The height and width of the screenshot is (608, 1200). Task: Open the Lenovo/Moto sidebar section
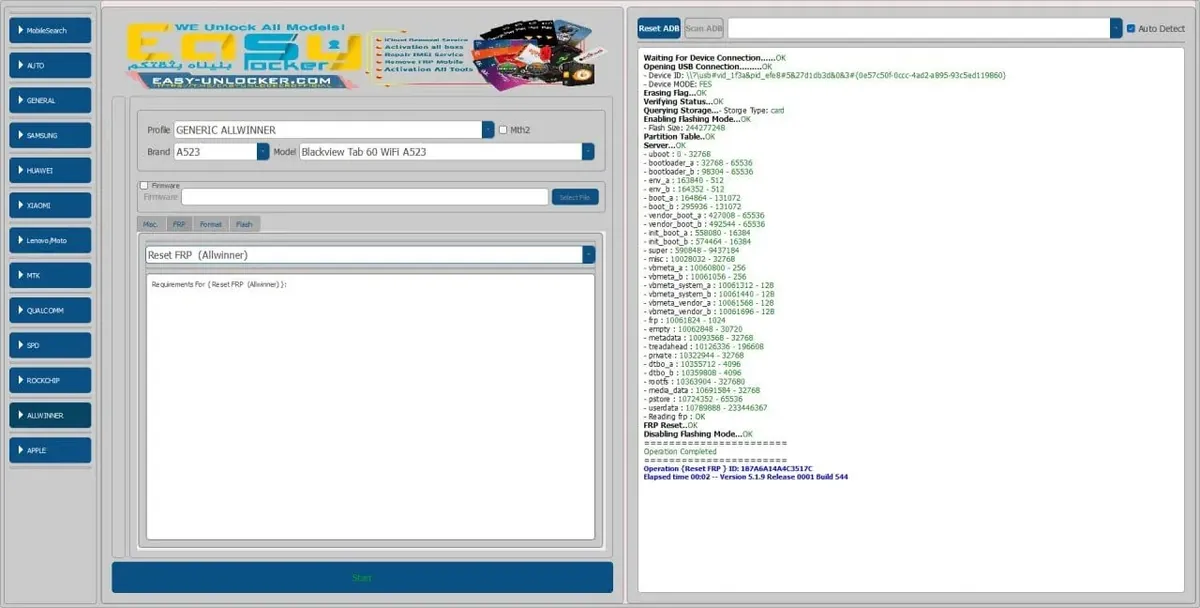click(50, 240)
